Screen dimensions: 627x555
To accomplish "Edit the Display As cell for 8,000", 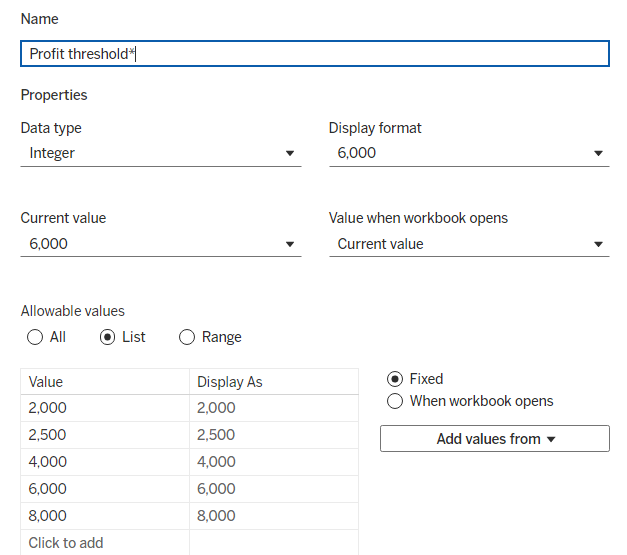I will (x=273, y=516).
